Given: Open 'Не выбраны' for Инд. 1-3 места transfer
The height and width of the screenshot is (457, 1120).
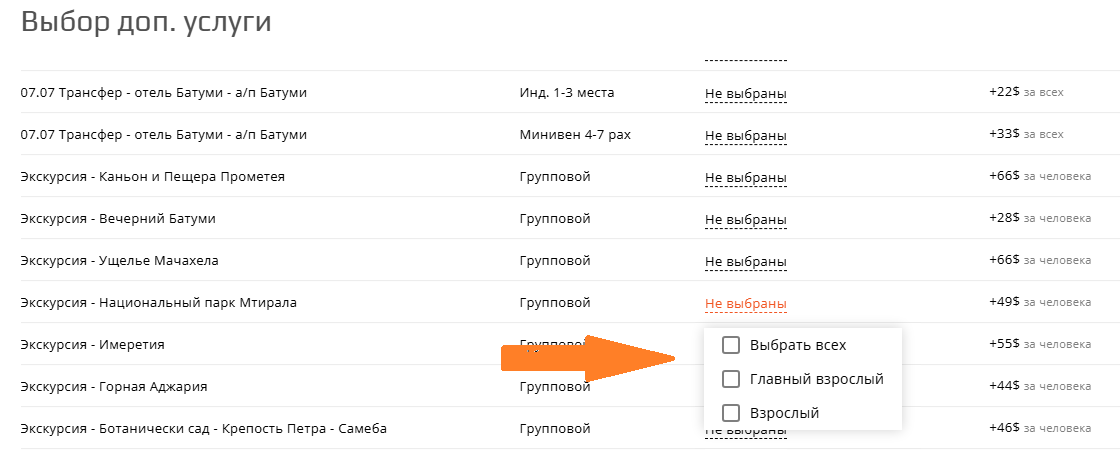Looking at the screenshot, I should coord(746,94).
